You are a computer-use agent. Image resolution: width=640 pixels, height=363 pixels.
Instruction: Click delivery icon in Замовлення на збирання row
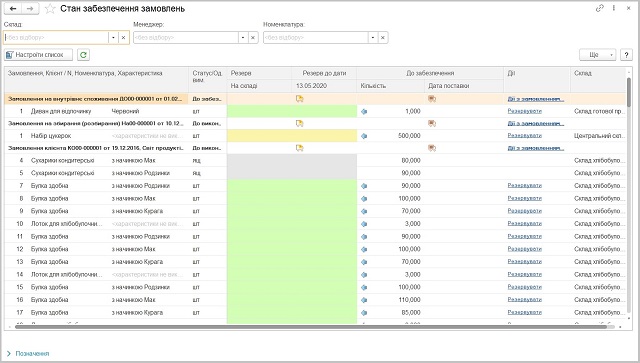432,123
